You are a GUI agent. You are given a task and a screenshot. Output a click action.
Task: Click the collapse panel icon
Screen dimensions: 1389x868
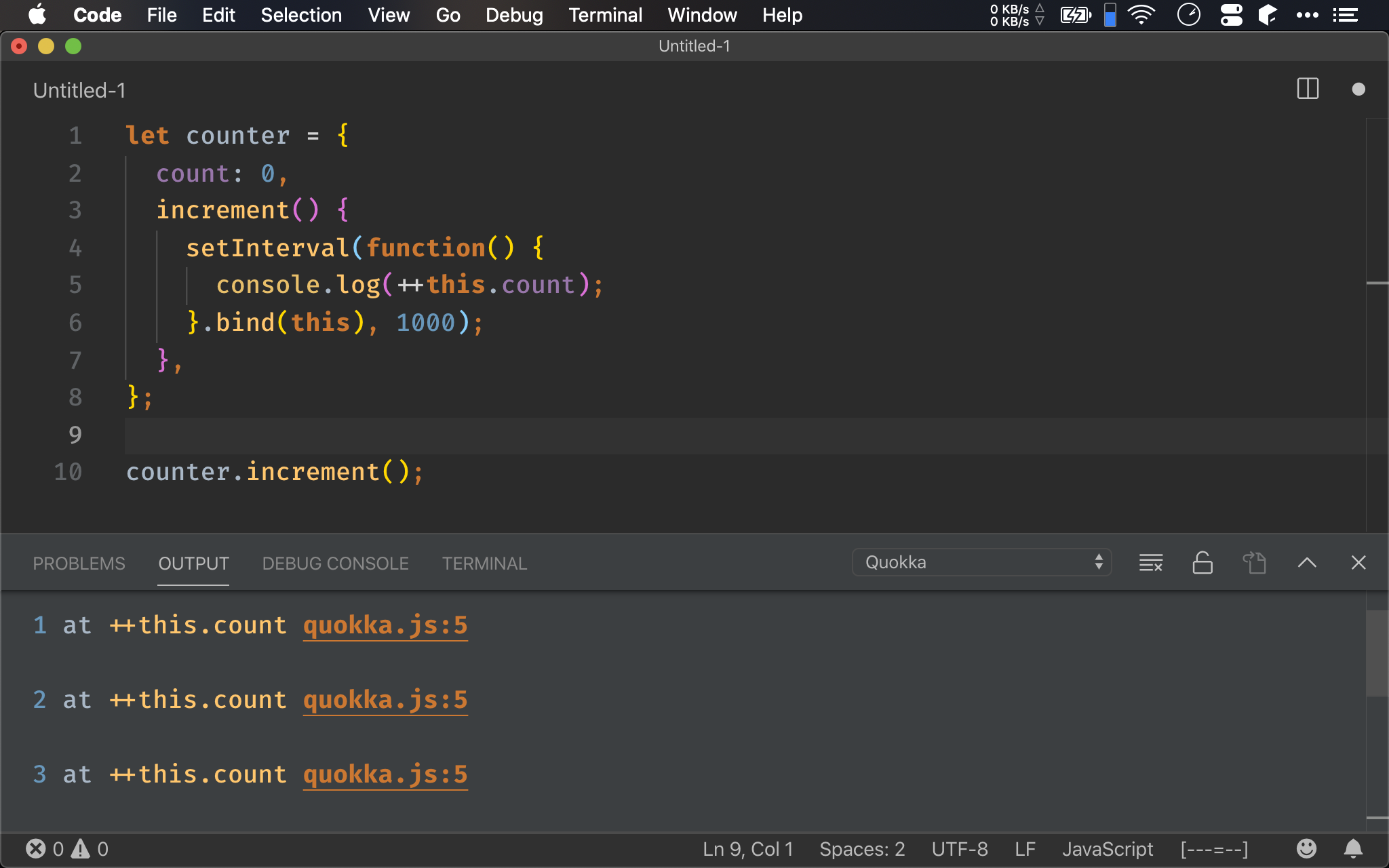tap(1307, 562)
